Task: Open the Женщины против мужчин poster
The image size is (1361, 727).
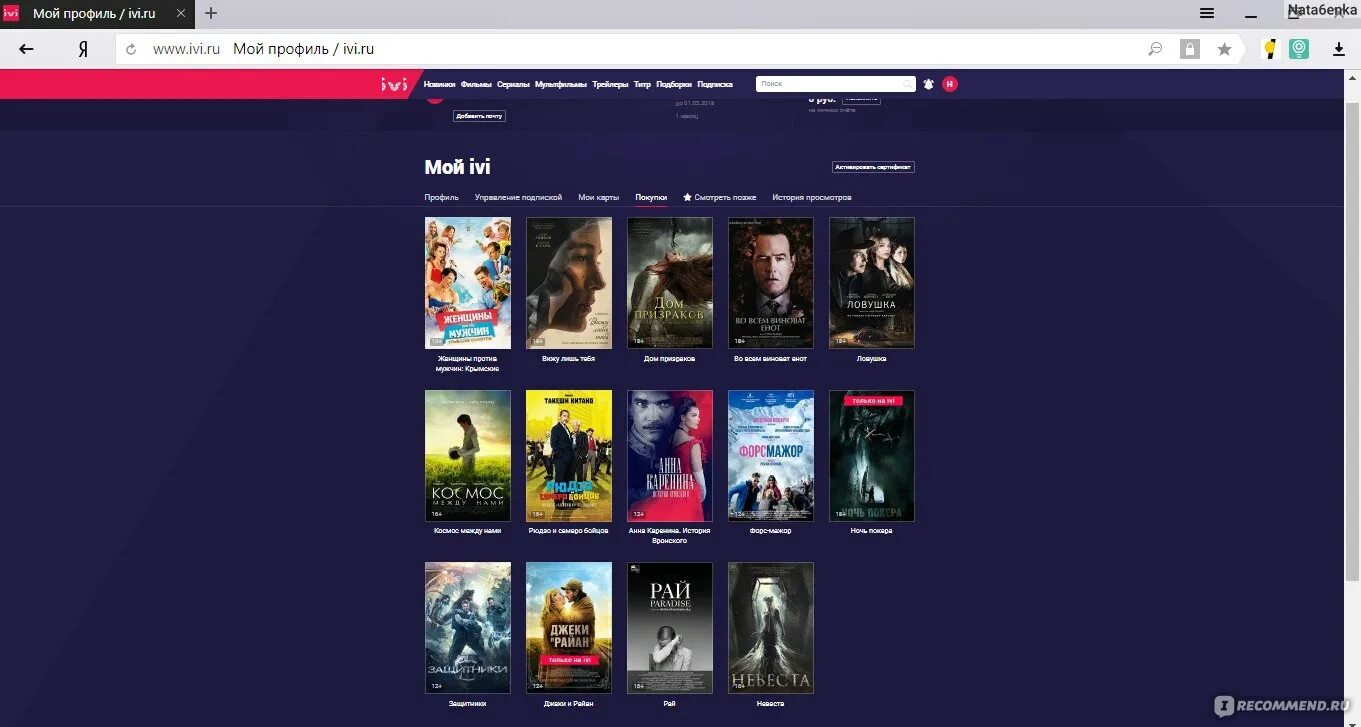Action: 467,283
